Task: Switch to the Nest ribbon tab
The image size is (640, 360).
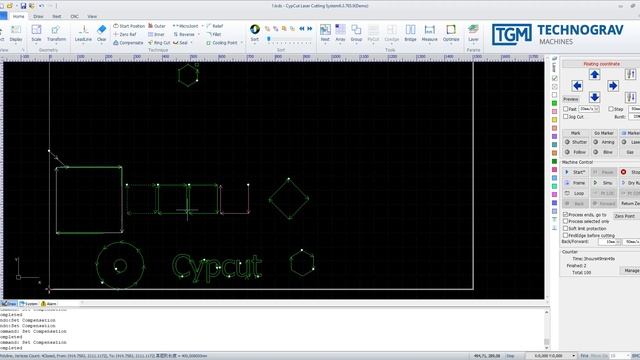Action: point(57,16)
